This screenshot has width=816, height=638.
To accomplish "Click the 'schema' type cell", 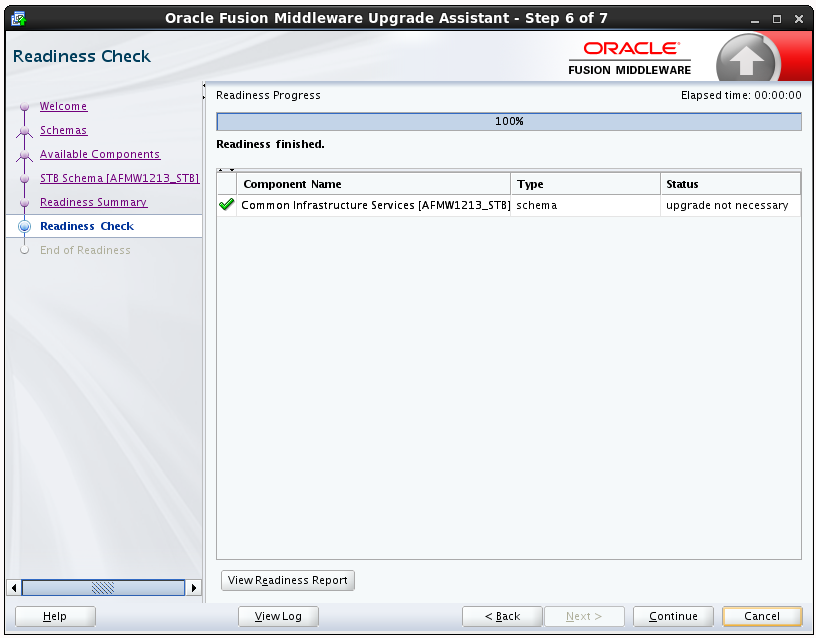I will [x=585, y=205].
